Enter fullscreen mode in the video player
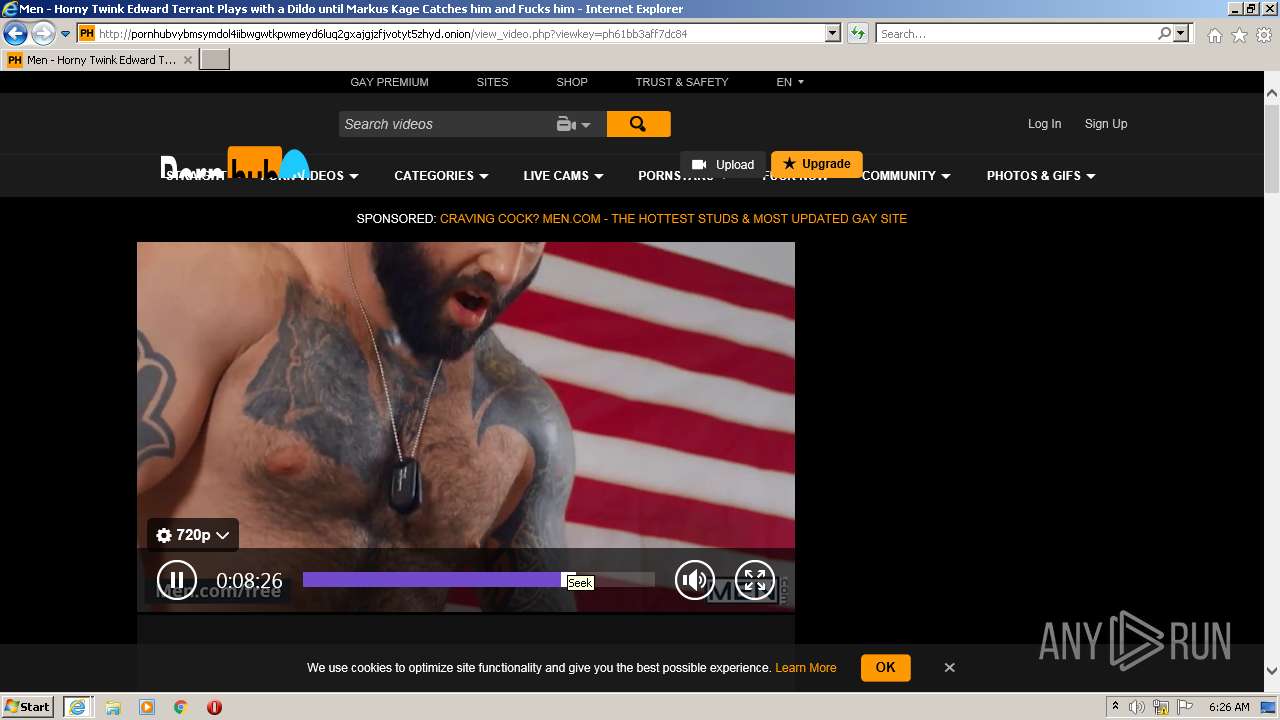Viewport: 1280px width, 720px height. (755, 580)
